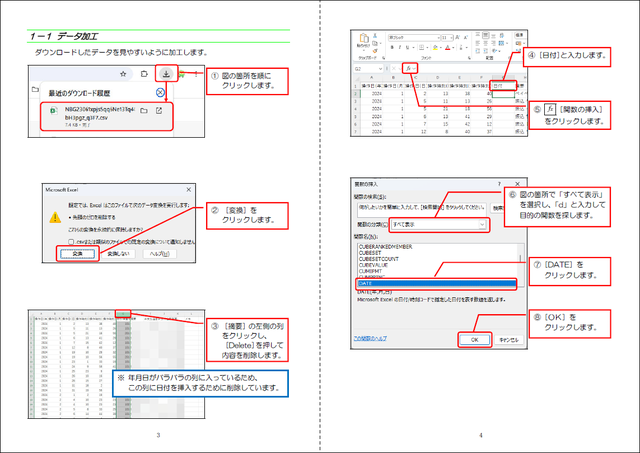640x453 pixels.
Task: Click the Wrap Text icon
Action: click(x=502, y=36)
